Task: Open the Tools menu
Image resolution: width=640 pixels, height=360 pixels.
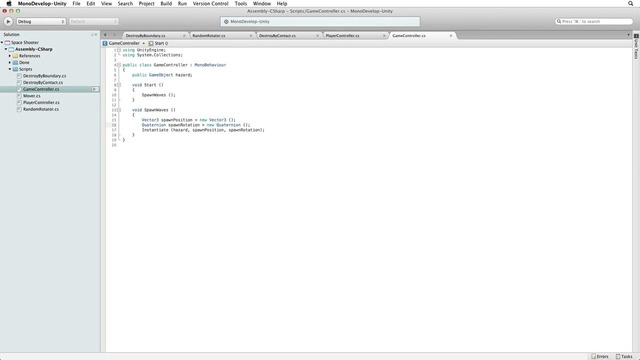Action: pos(241,3)
